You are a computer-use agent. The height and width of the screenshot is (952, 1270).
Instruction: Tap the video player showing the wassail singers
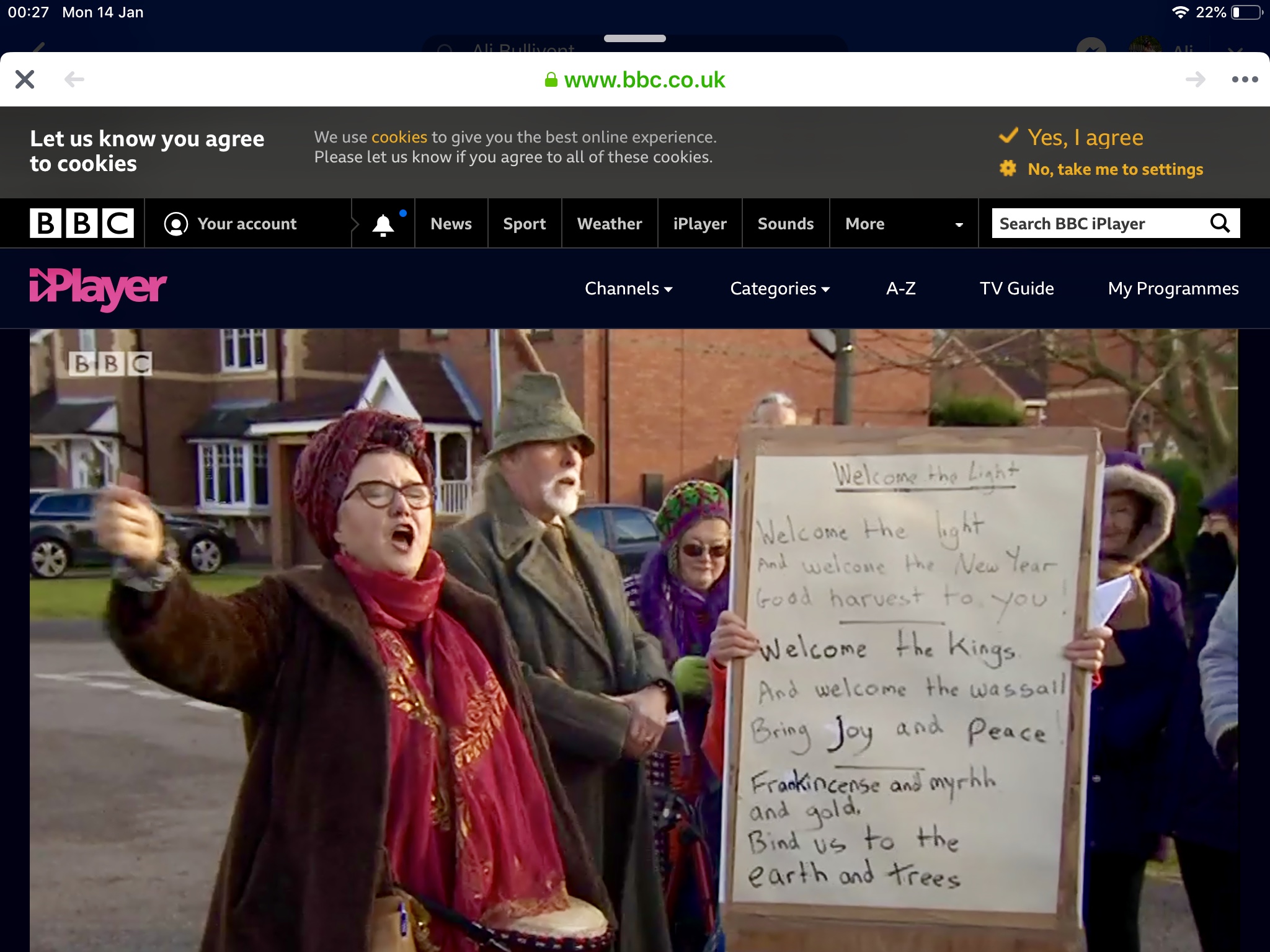634,640
